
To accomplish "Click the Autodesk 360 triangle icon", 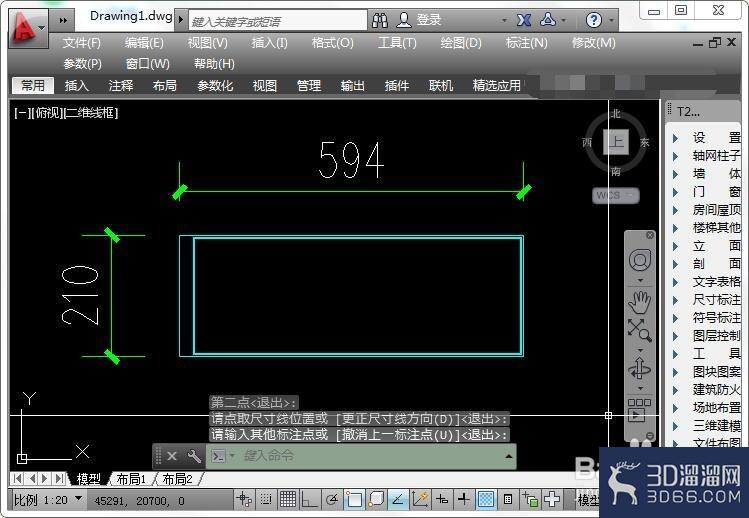I will (x=548, y=20).
